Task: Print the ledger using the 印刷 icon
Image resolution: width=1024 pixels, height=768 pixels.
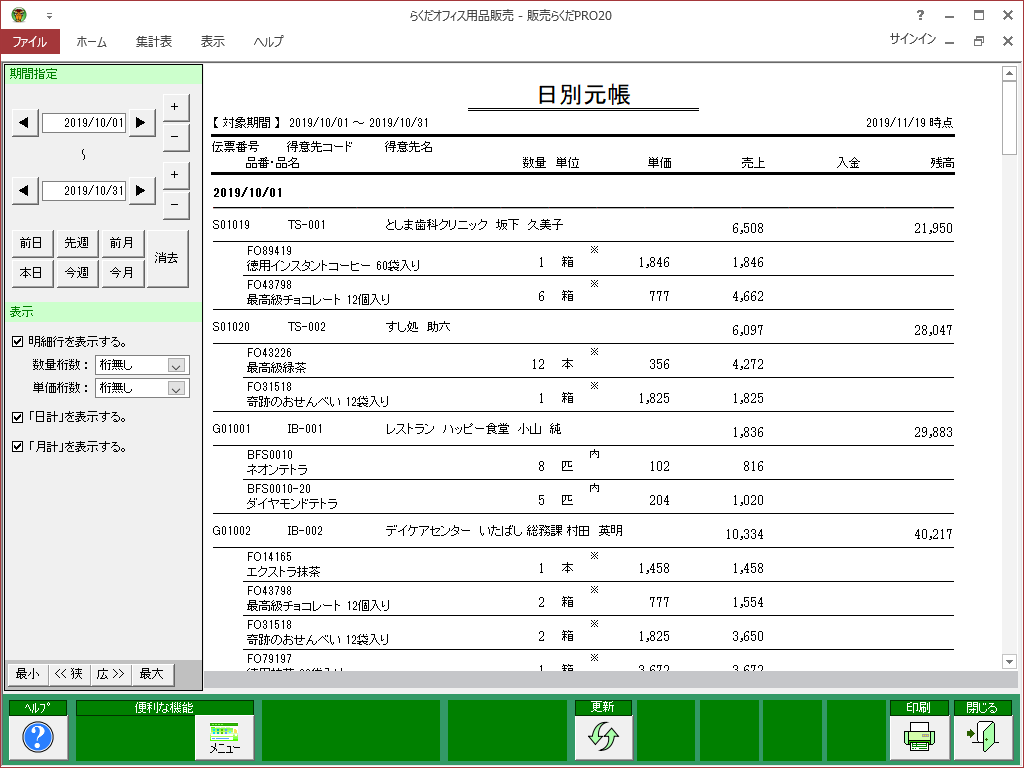Action: pos(919,737)
